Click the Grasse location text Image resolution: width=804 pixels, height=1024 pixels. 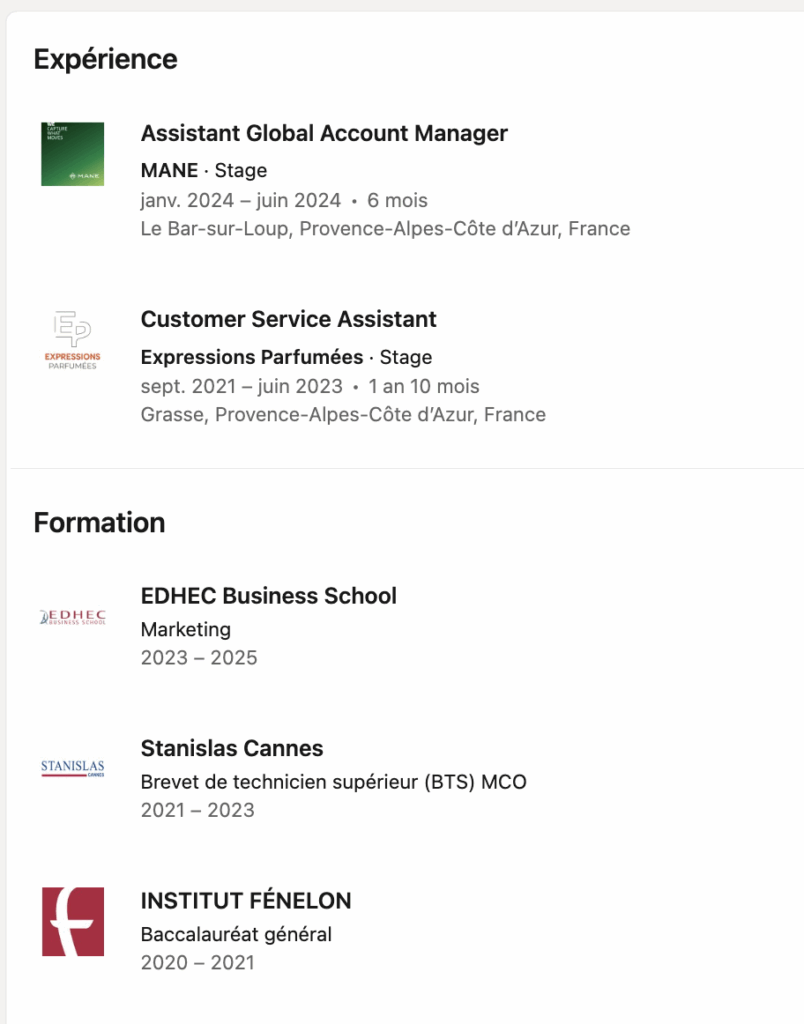coord(343,414)
